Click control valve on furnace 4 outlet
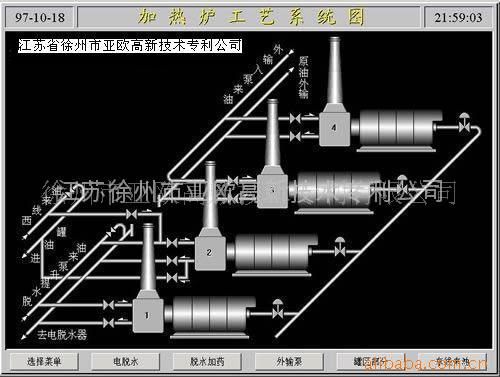Screen dimensions: 500x377 464,124
